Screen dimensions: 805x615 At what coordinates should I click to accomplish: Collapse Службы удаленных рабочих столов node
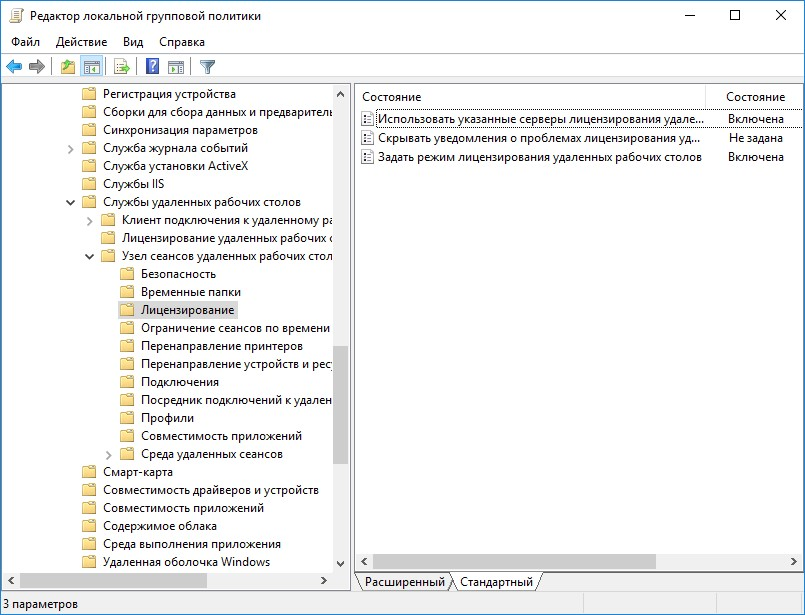pyautogui.click(x=70, y=202)
